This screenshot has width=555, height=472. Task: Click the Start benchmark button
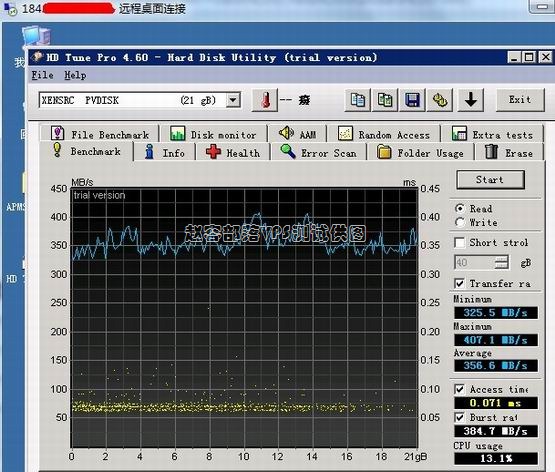[x=490, y=180]
